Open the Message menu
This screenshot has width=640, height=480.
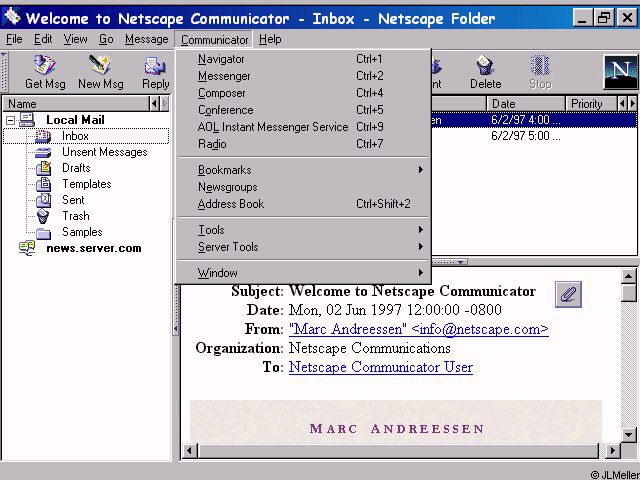[147, 39]
